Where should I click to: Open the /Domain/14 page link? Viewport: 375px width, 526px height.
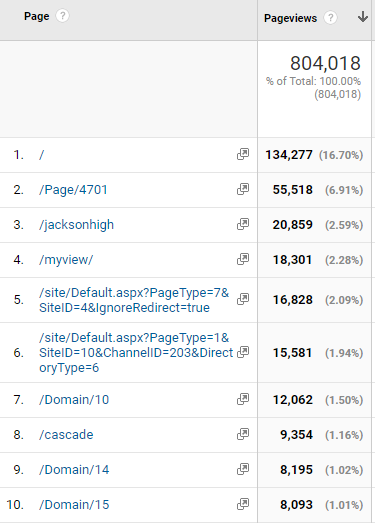coord(74,470)
